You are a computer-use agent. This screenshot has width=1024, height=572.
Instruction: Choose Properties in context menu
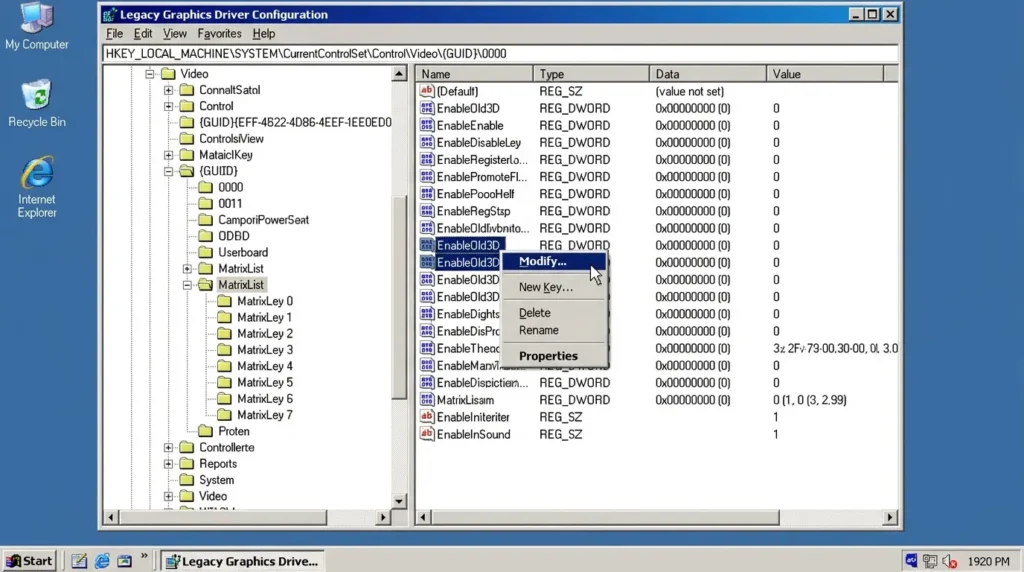pyautogui.click(x=554, y=356)
